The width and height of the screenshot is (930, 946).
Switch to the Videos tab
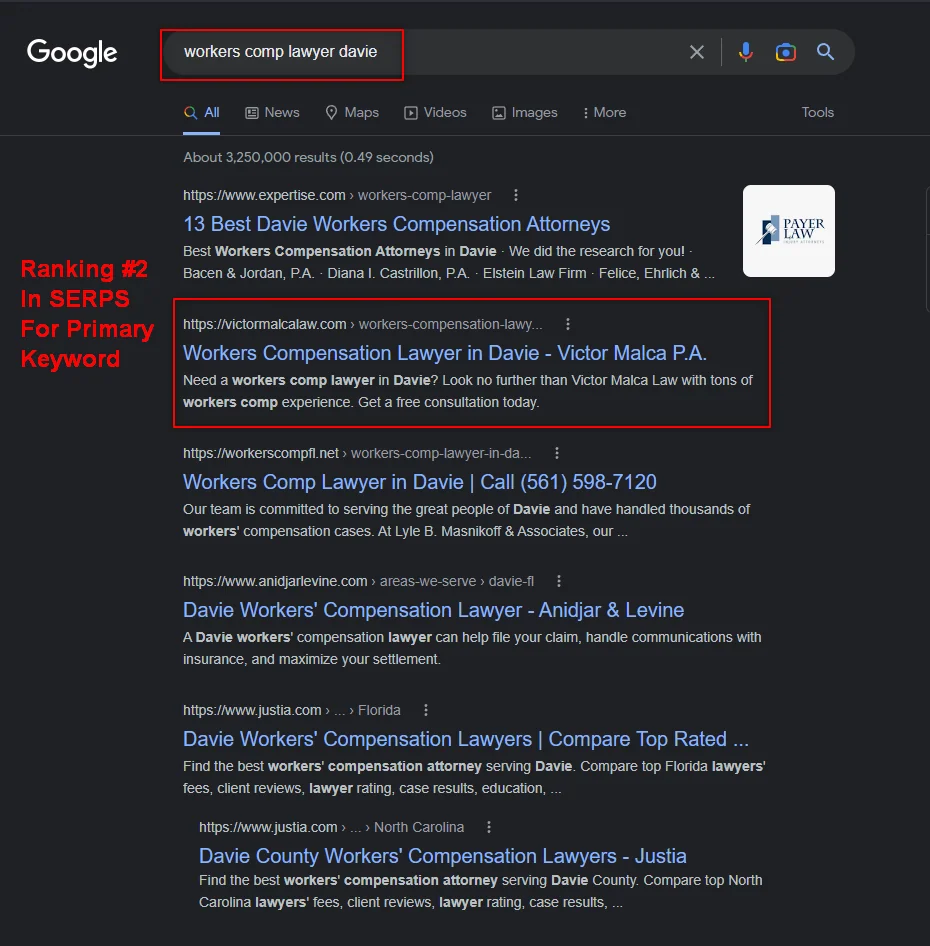435,113
